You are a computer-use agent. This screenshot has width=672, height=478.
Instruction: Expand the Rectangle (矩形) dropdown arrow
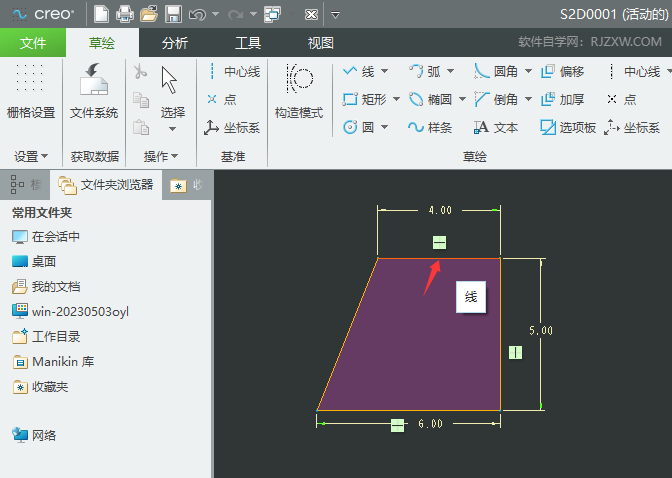[x=396, y=99]
